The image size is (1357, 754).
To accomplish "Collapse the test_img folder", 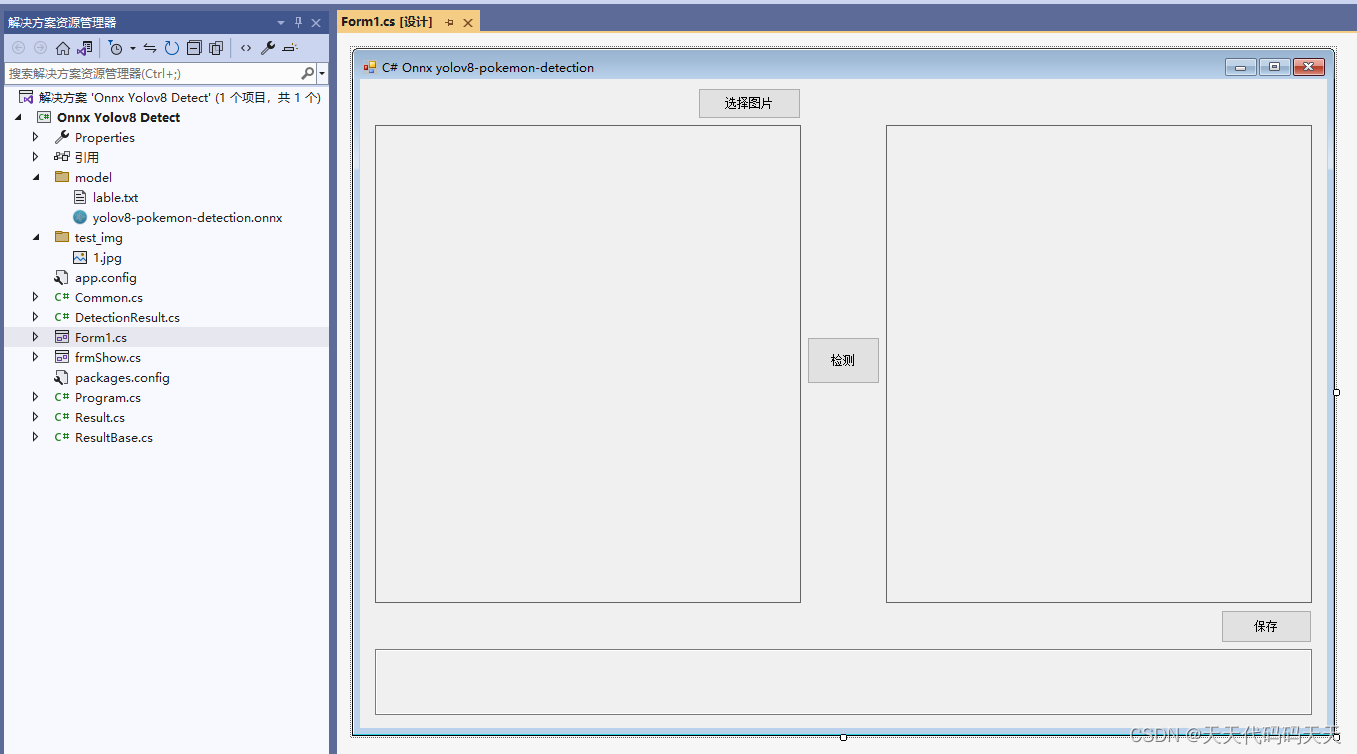I will click(36, 237).
